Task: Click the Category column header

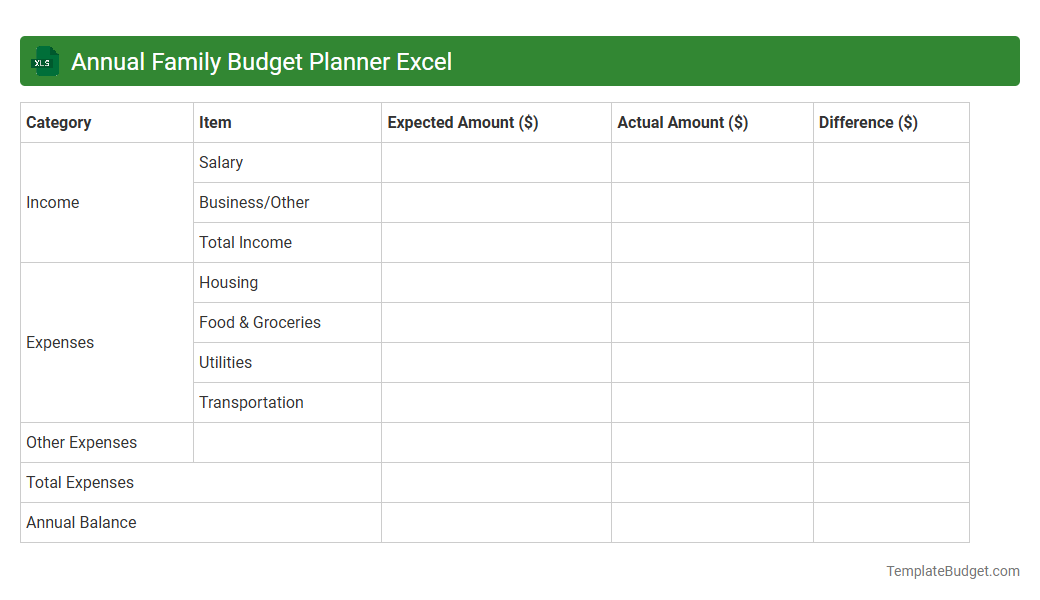Action: point(59,122)
